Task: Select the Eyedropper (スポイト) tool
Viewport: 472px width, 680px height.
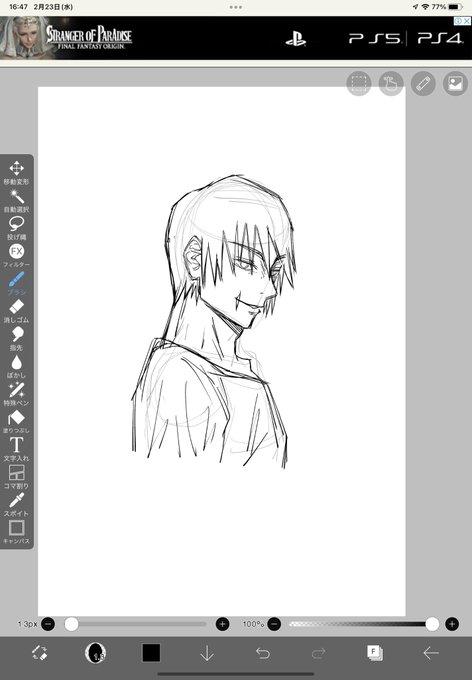Action: pyautogui.click(x=16, y=504)
